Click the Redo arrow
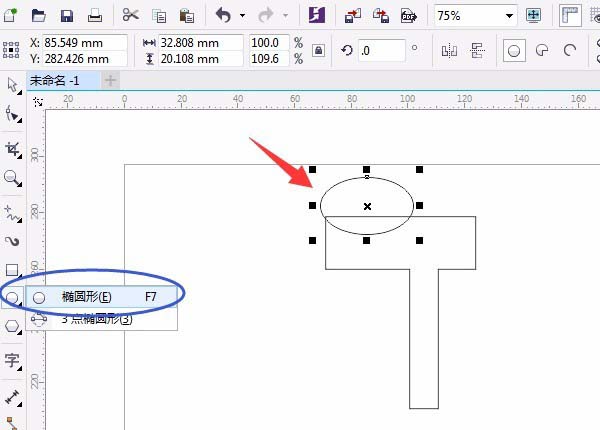Image resolution: width=600 pixels, height=430 pixels. tap(266, 15)
